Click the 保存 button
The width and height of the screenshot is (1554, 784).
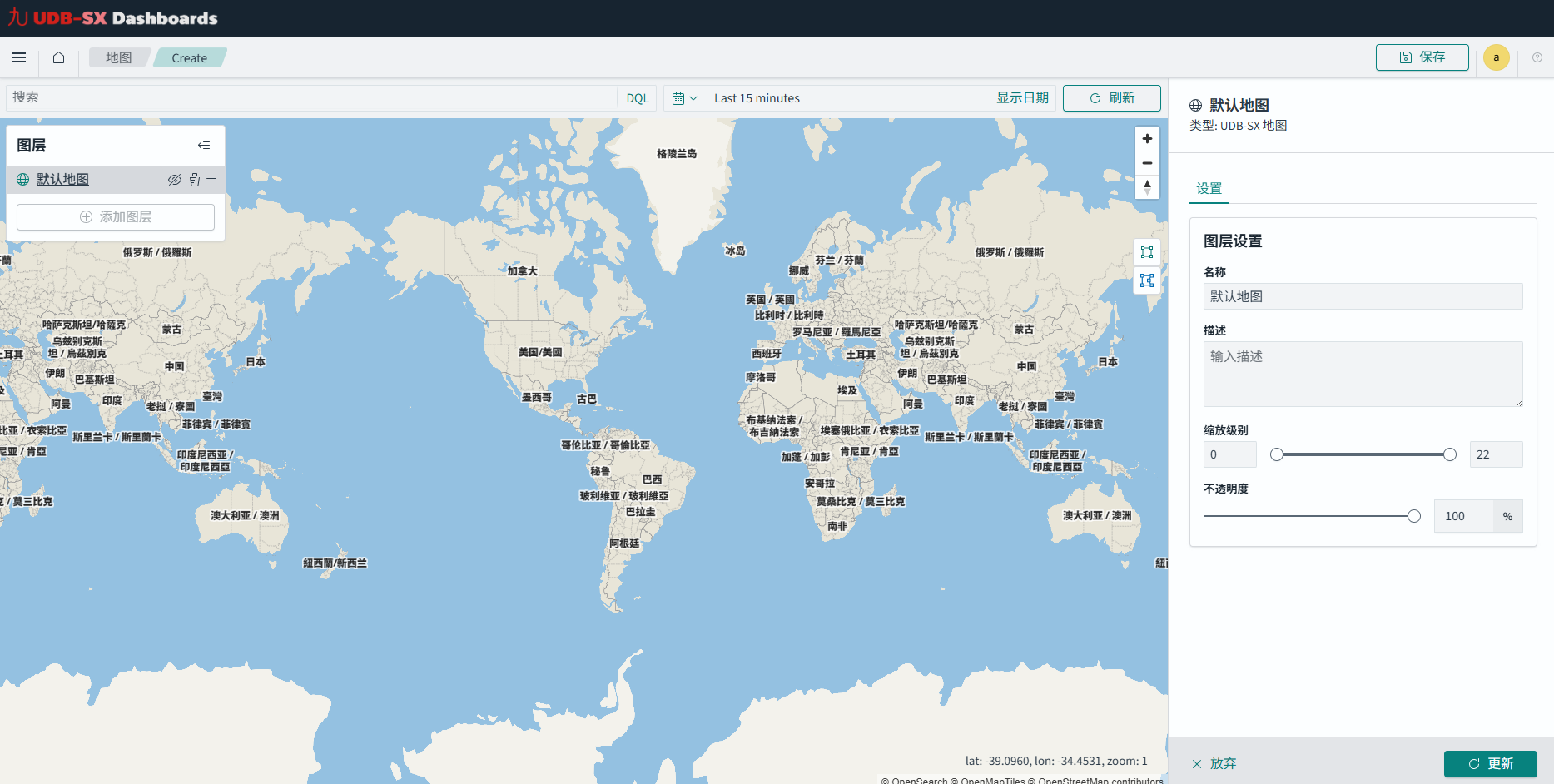point(1422,57)
